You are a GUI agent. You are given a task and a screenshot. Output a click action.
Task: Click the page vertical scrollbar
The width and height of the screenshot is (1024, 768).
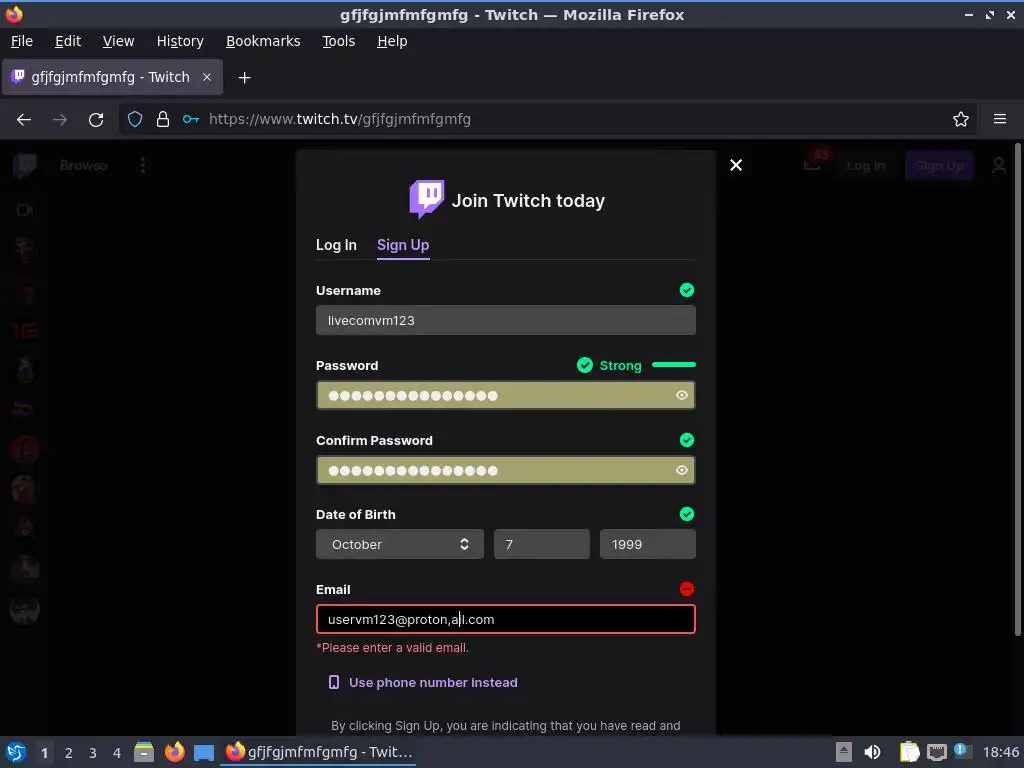(x=1017, y=389)
